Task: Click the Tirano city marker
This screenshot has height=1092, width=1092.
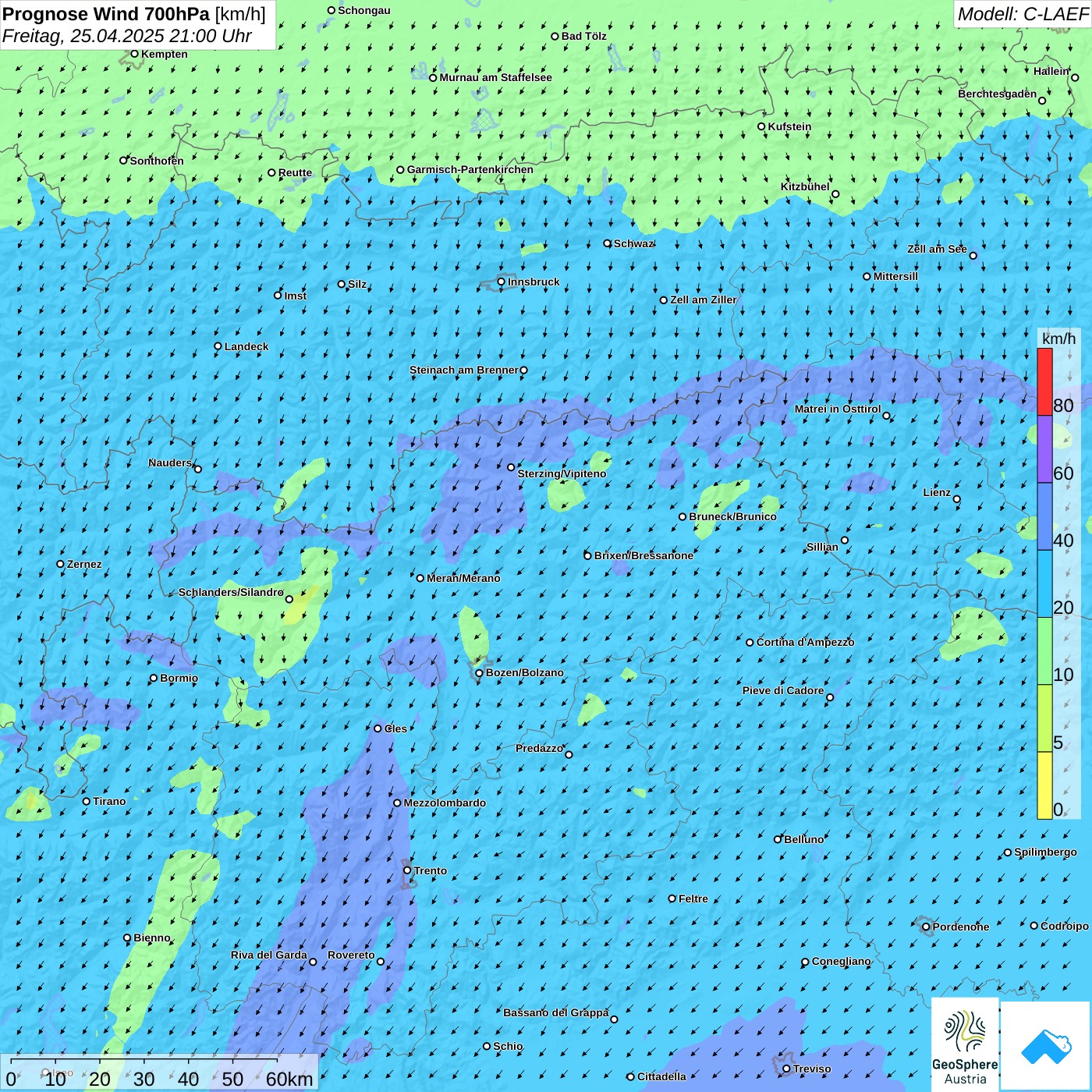Action: pos(87,801)
